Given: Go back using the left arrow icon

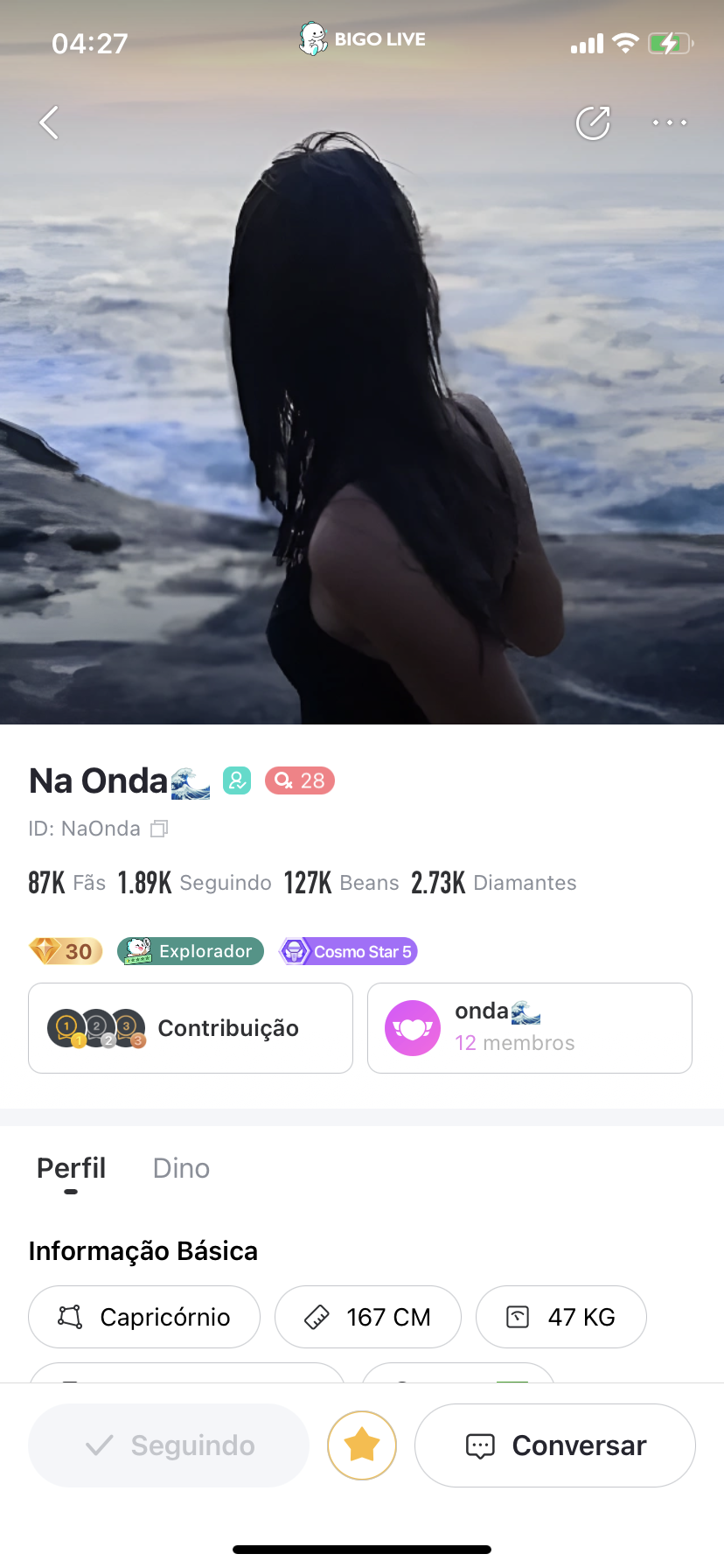Looking at the screenshot, I should pyautogui.click(x=50, y=122).
